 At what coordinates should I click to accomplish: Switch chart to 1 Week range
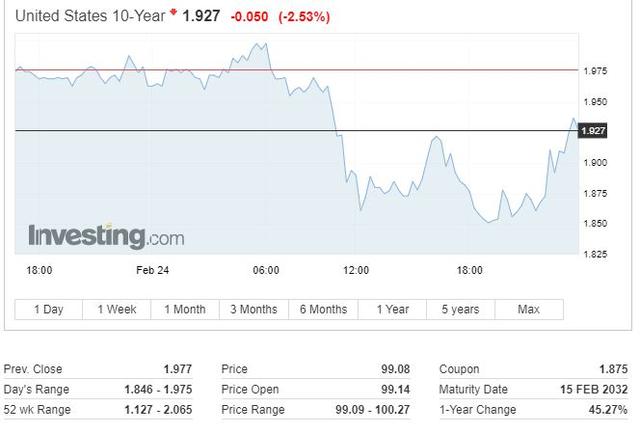117,309
